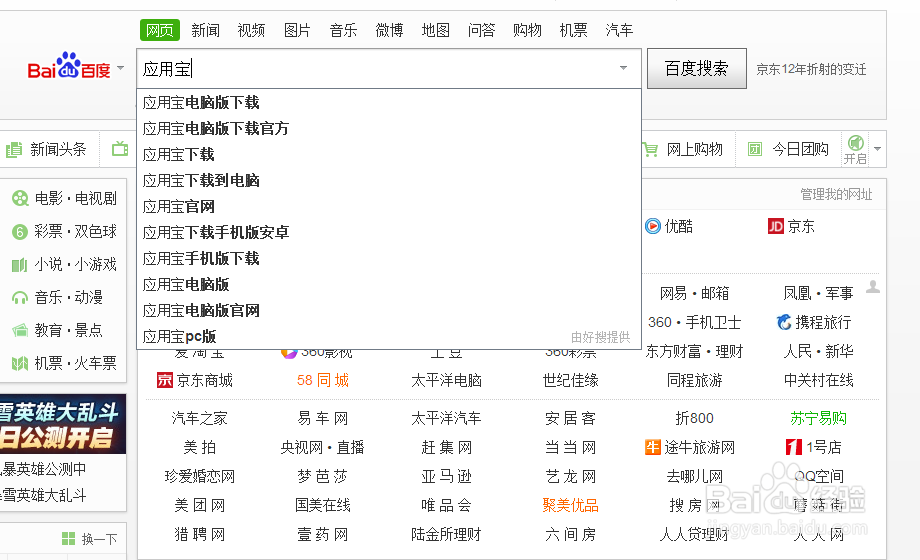The height and width of the screenshot is (560, 920).
Task: Open the 问答 search tab
Action: pos(482,30)
